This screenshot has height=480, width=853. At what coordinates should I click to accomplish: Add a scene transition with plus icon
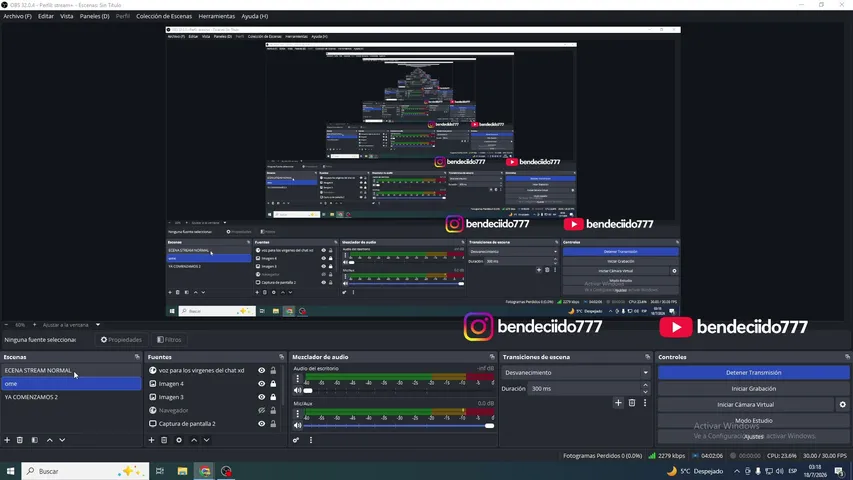pyautogui.click(x=618, y=403)
